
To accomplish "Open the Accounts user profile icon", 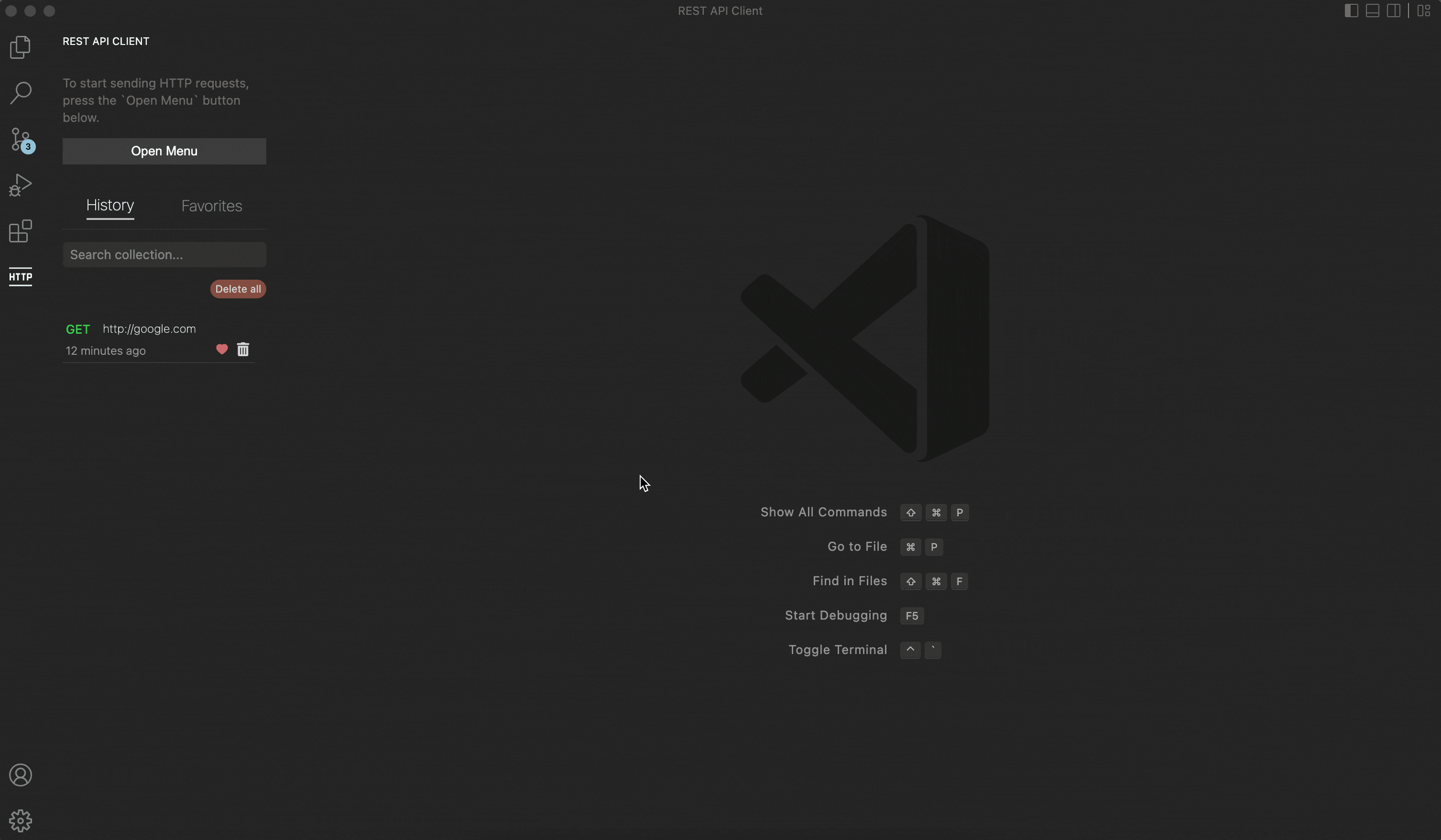I will [x=20, y=774].
